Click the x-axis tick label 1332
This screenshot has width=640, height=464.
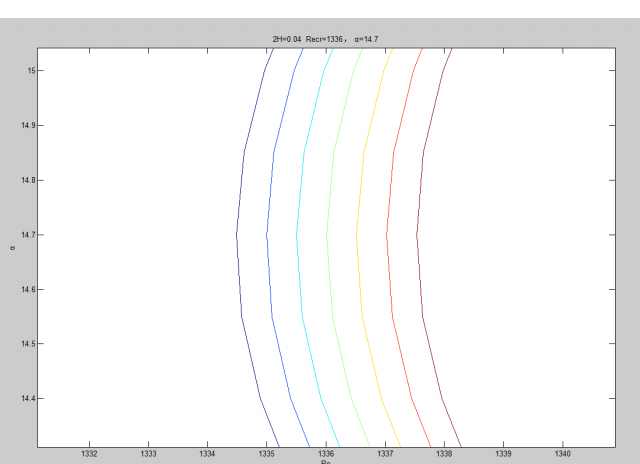pyautogui.click(x=89, y=454)
